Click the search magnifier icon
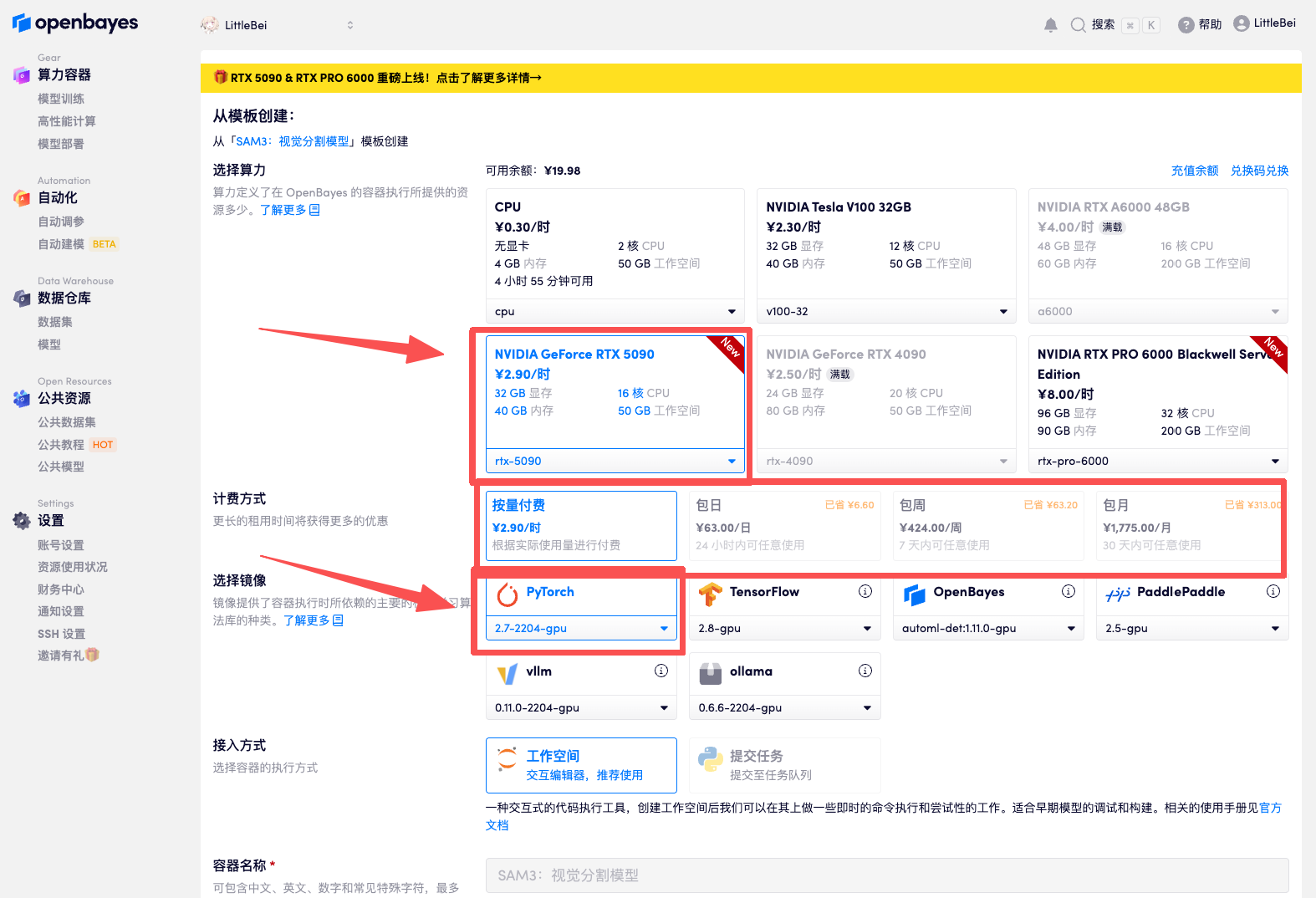The image size is (1316, 898). click(1079, 25)
